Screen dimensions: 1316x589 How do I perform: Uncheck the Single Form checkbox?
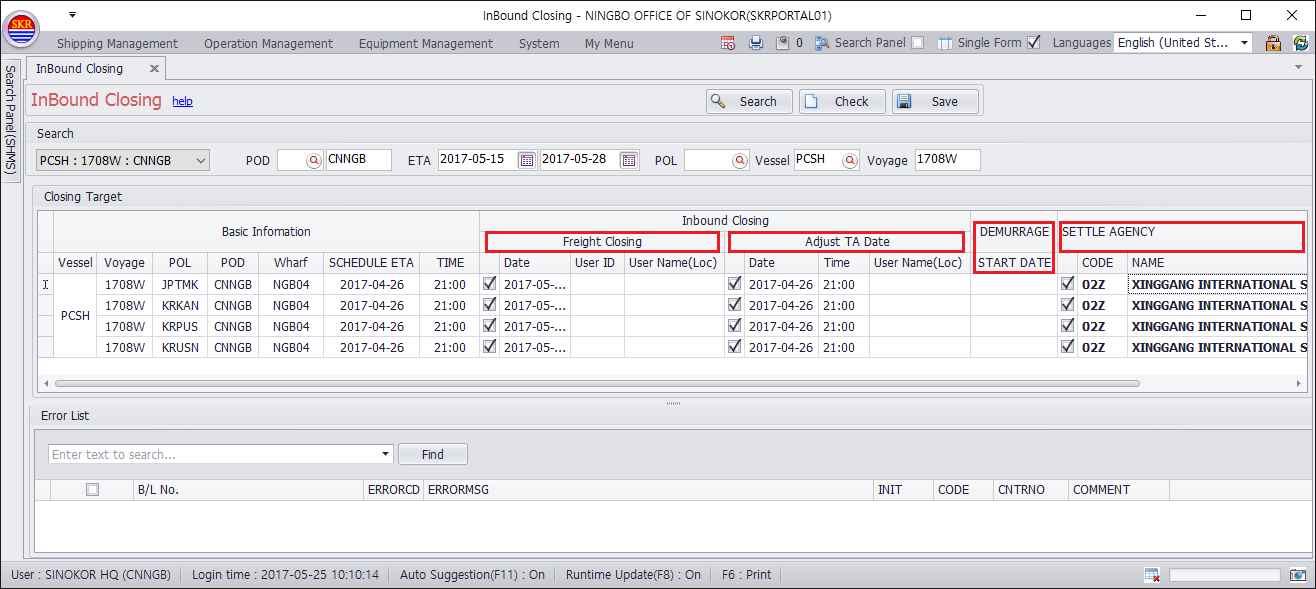(1034, 43)
